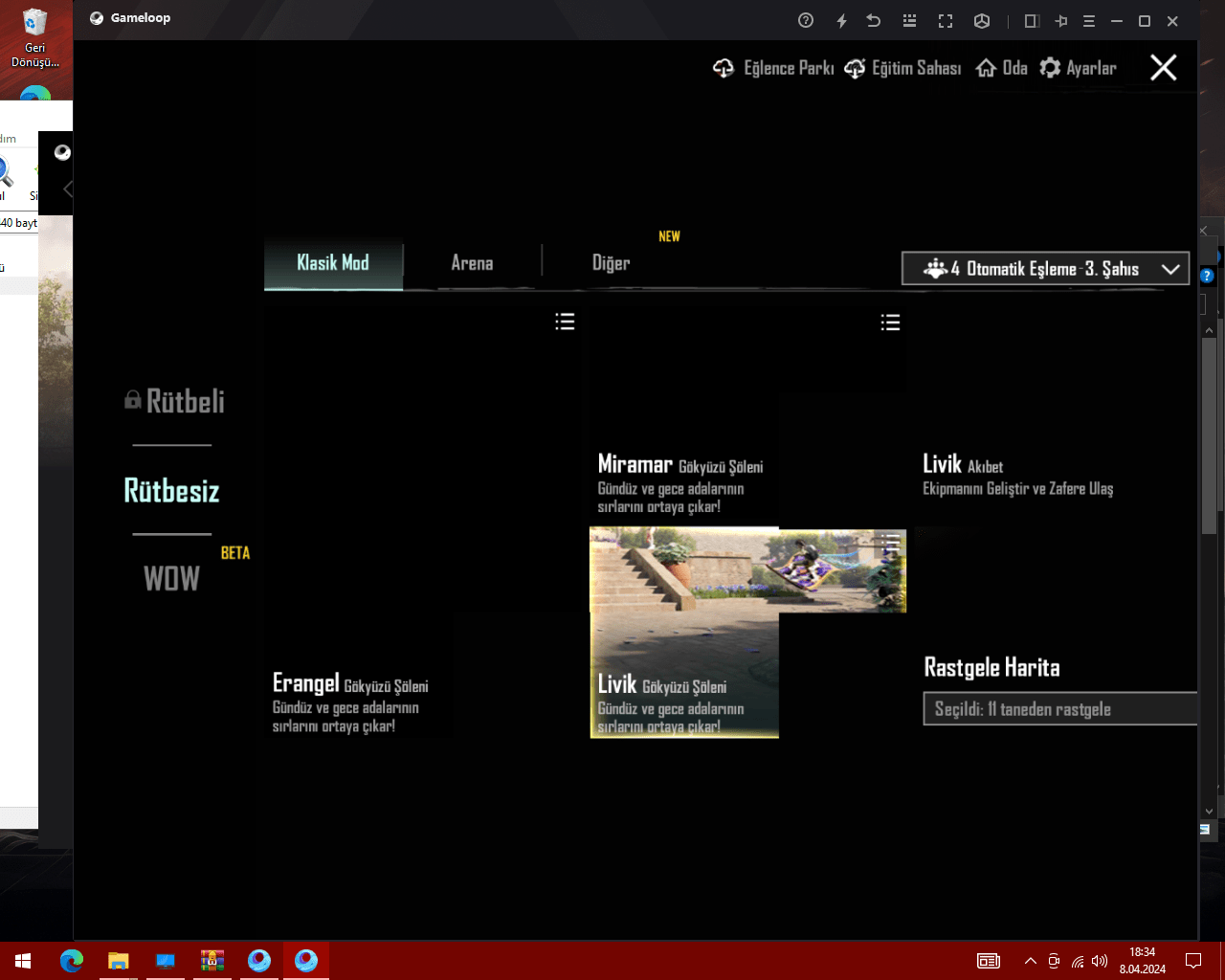Switch to the Arena tab

click(x=472, y=263)
